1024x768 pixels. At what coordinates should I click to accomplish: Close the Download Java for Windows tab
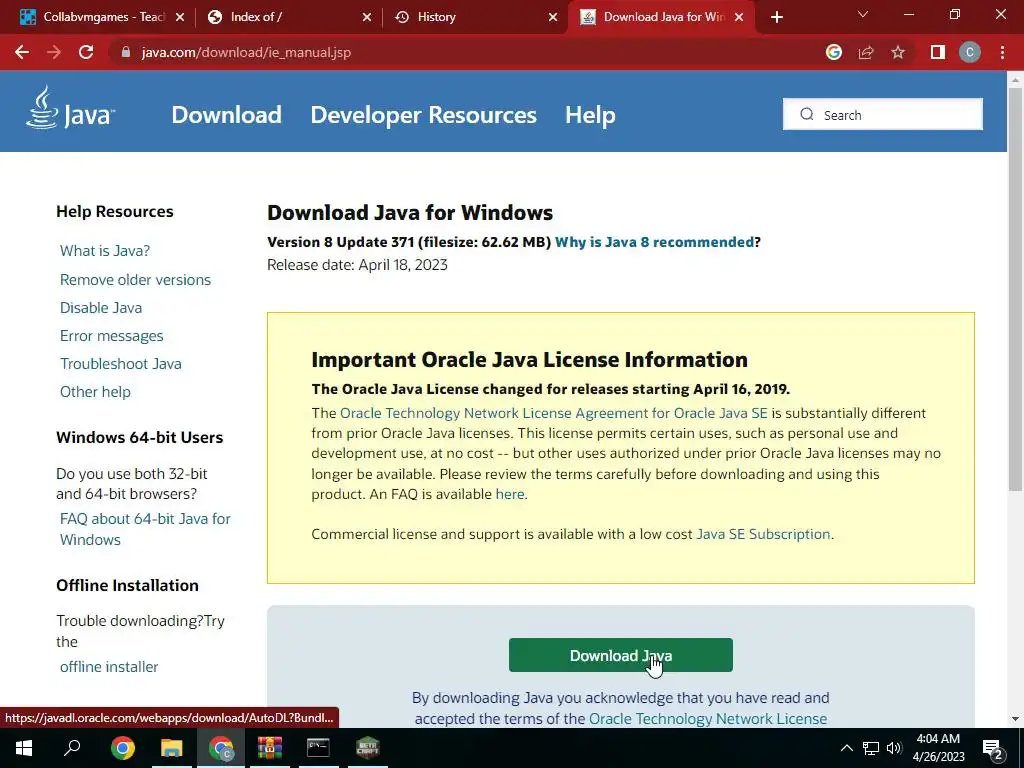(739, 17)
